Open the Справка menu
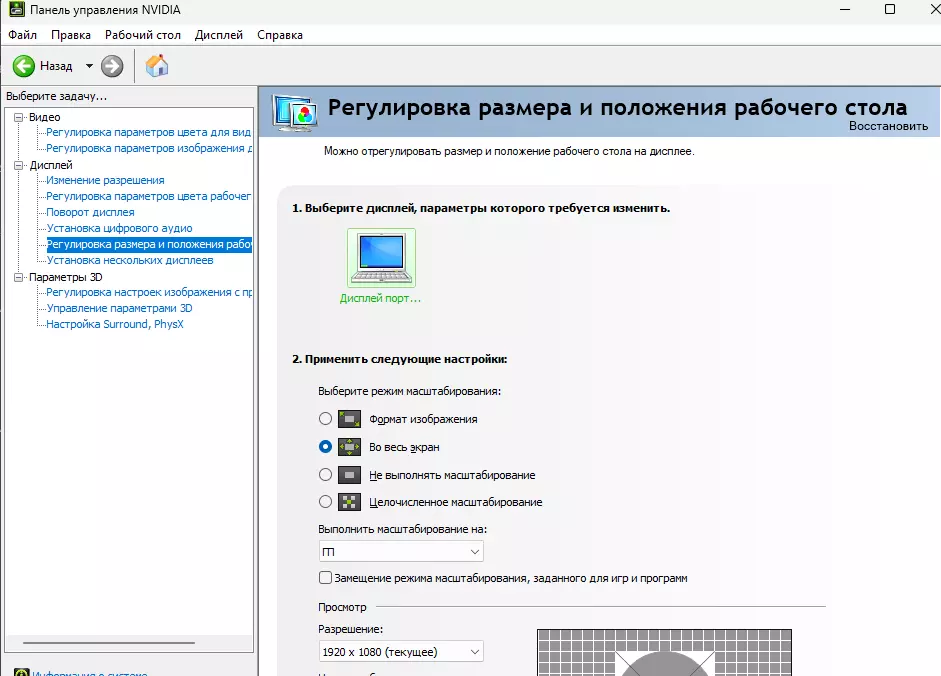 (280, 35)
